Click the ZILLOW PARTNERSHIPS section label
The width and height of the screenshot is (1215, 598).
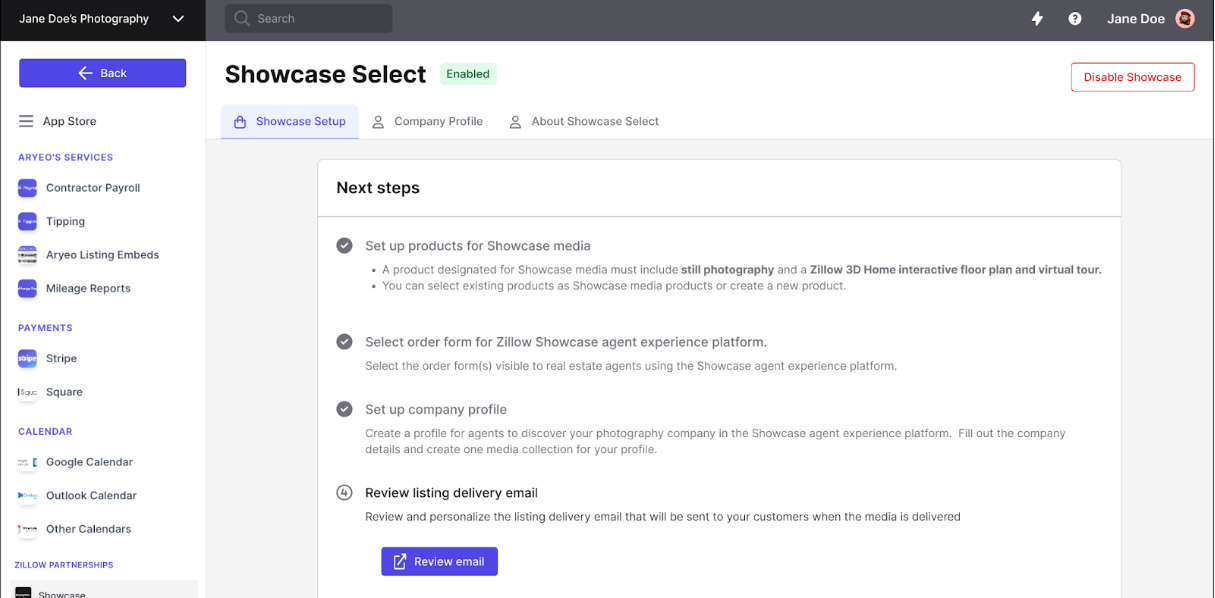click(x=64, y=565)
